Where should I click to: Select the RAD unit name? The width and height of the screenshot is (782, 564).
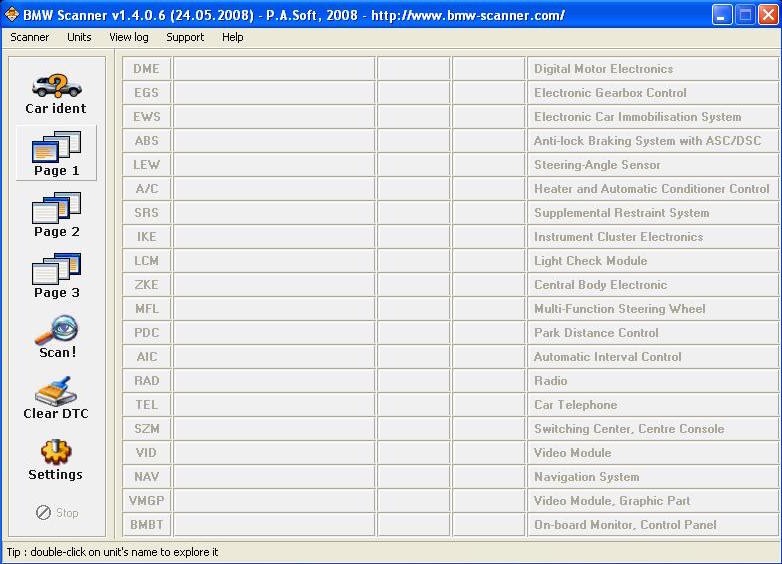147,380
